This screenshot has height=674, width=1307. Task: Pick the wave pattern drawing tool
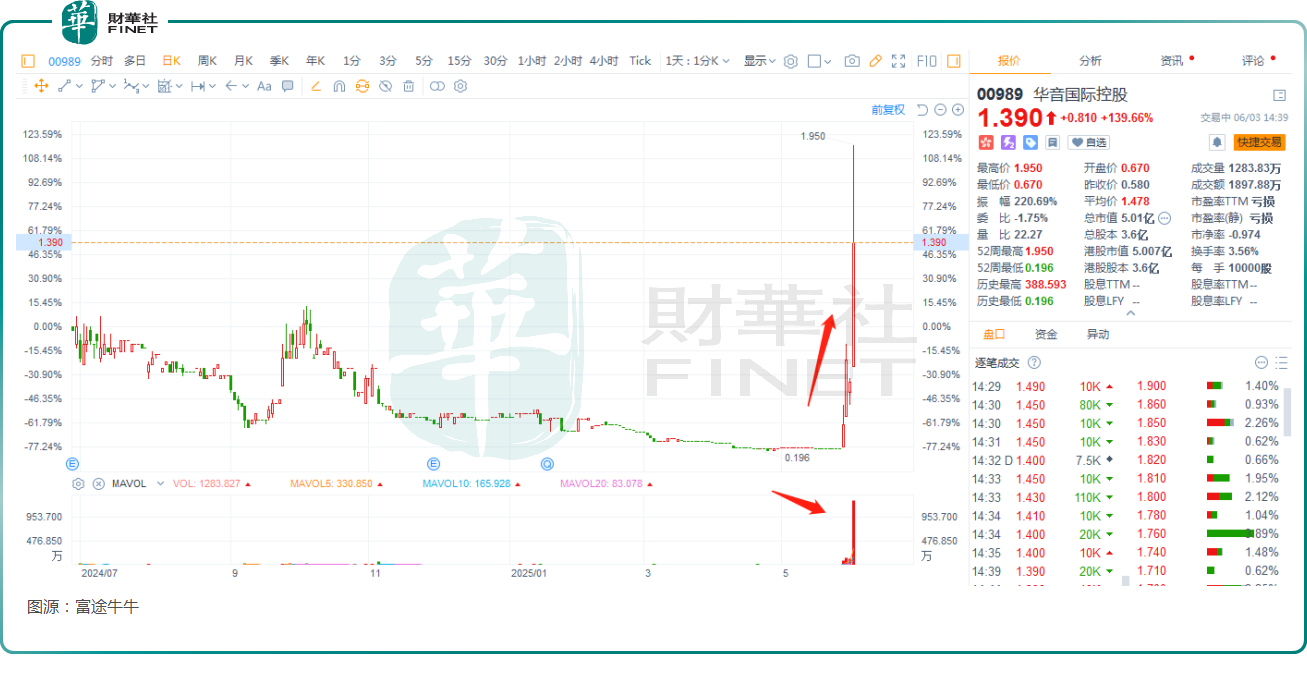pyautogui.click(x=131, y=86)
